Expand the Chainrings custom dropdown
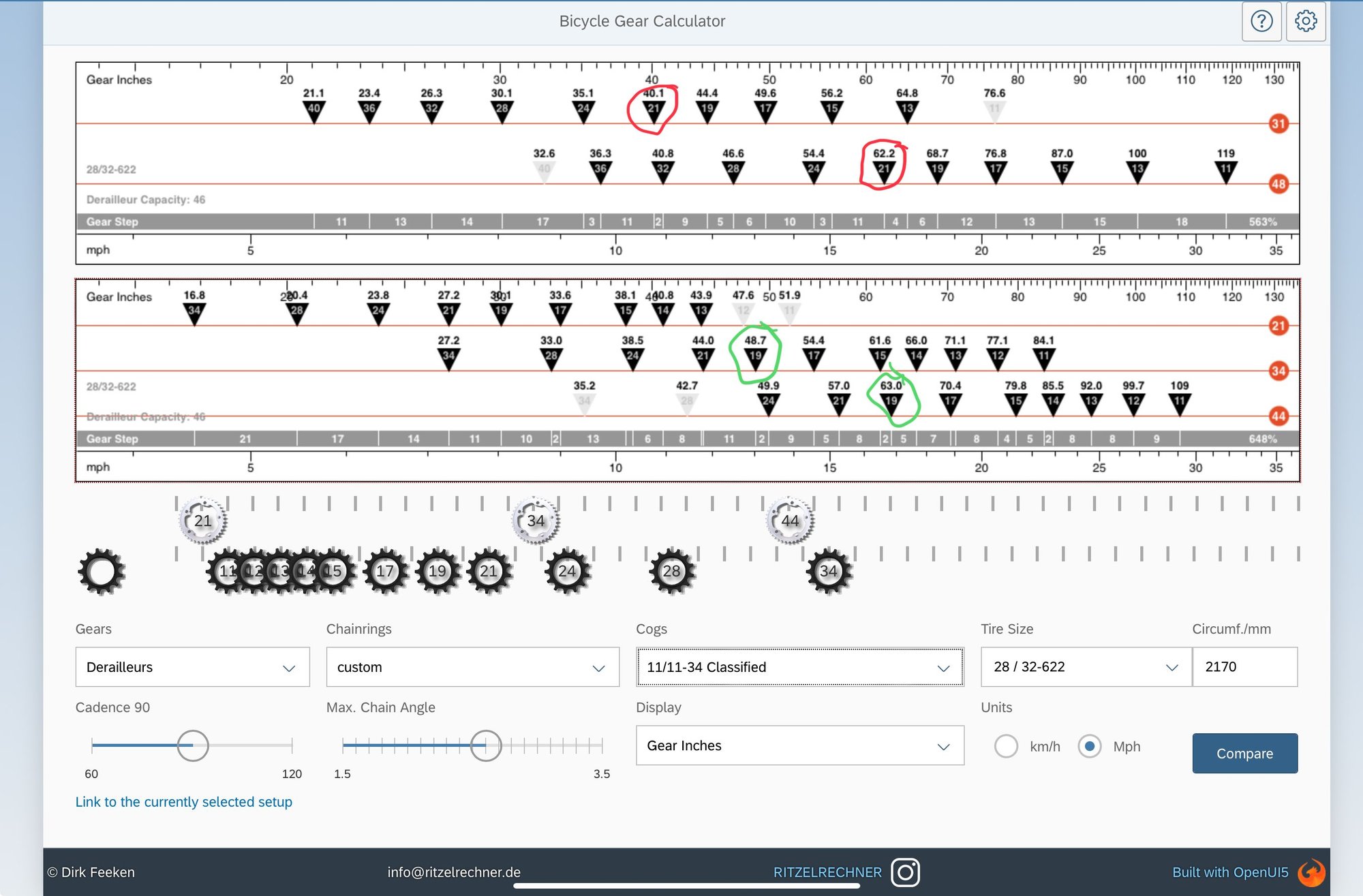 472,667
